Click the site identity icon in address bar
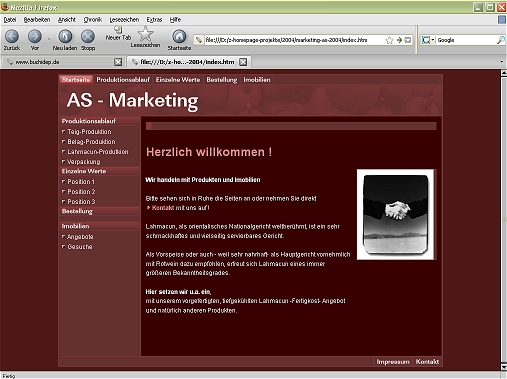This screenshot has height=379, width=507. click(x=199, y=40)
